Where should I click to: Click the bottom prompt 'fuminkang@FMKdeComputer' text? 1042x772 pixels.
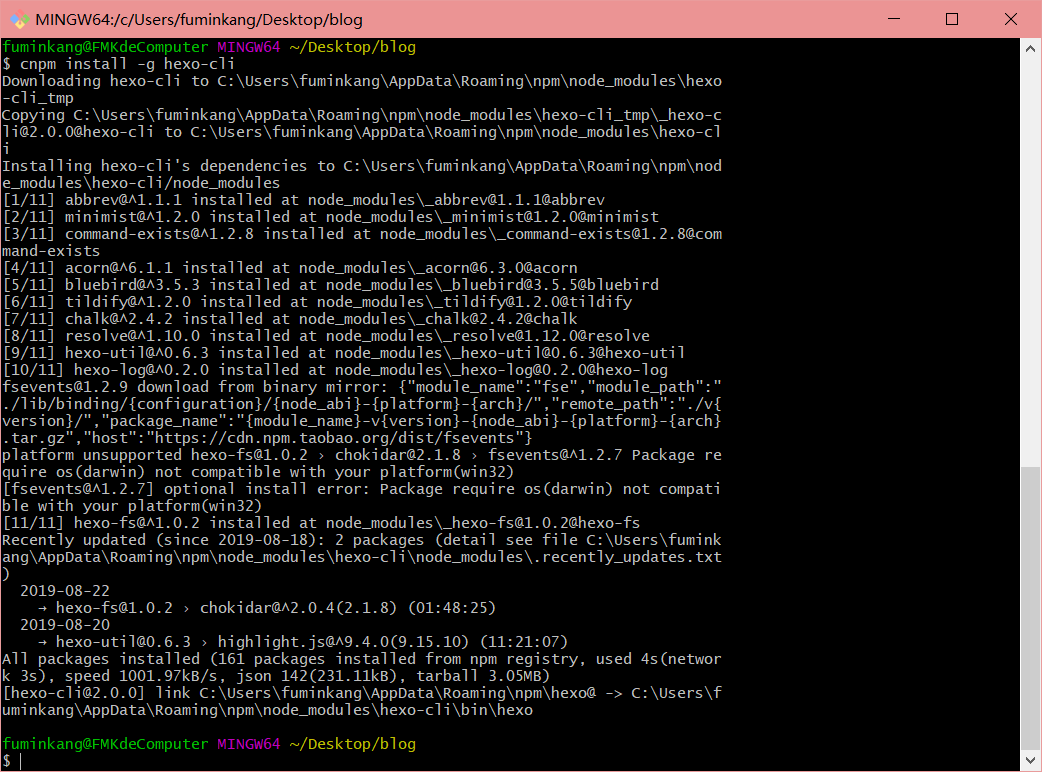click(105, 744)
